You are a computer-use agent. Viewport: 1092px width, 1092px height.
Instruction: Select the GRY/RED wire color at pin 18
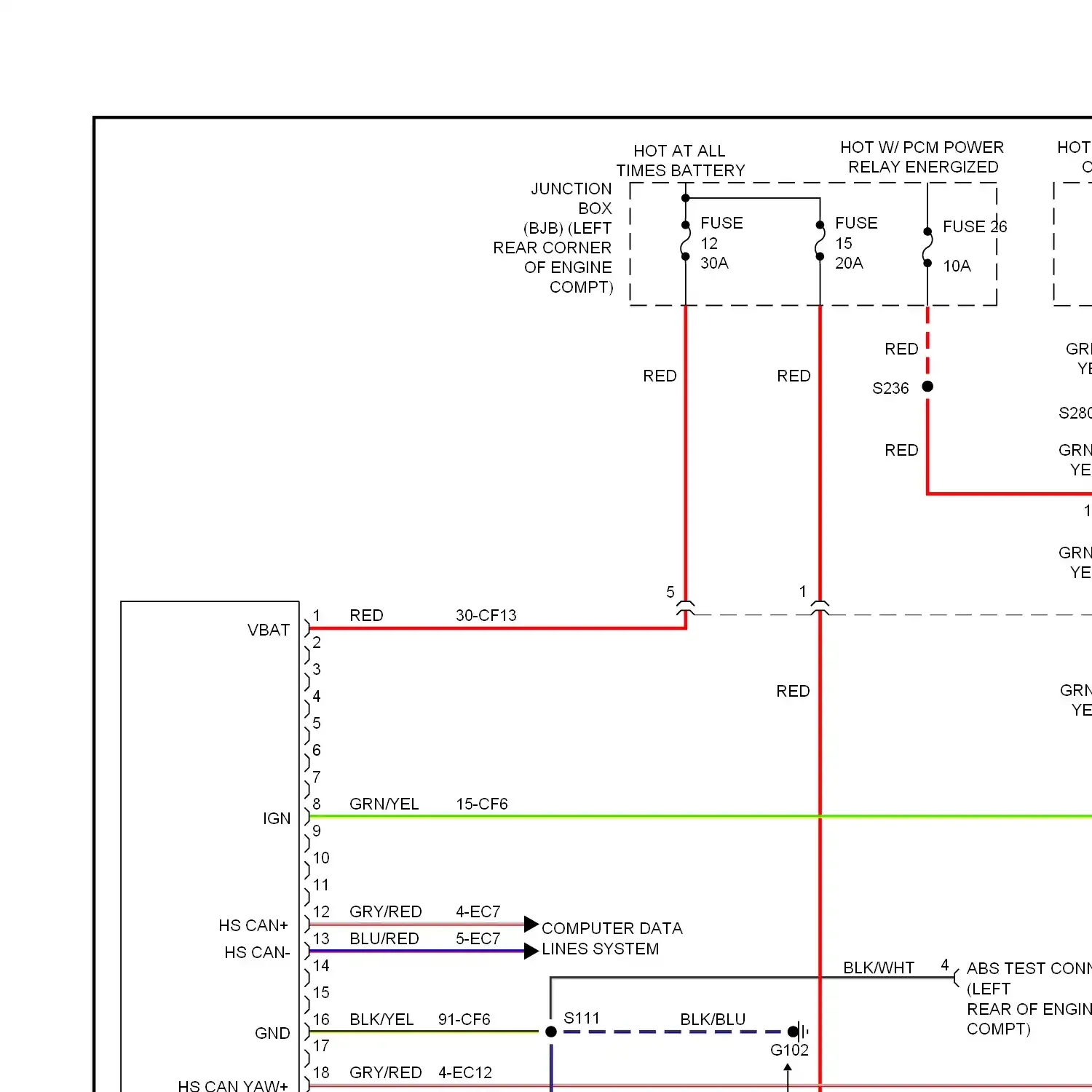[x=386, y=1073]
